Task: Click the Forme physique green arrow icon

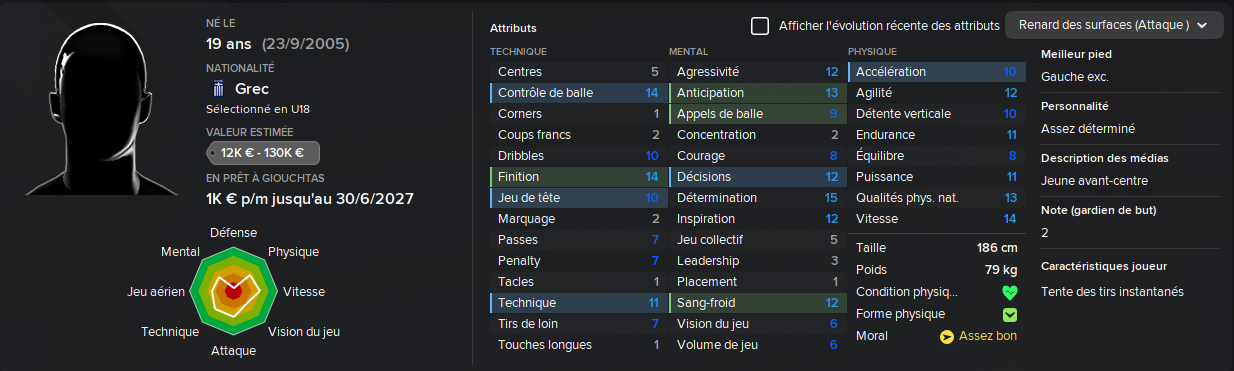Action: pos(1009,315)
